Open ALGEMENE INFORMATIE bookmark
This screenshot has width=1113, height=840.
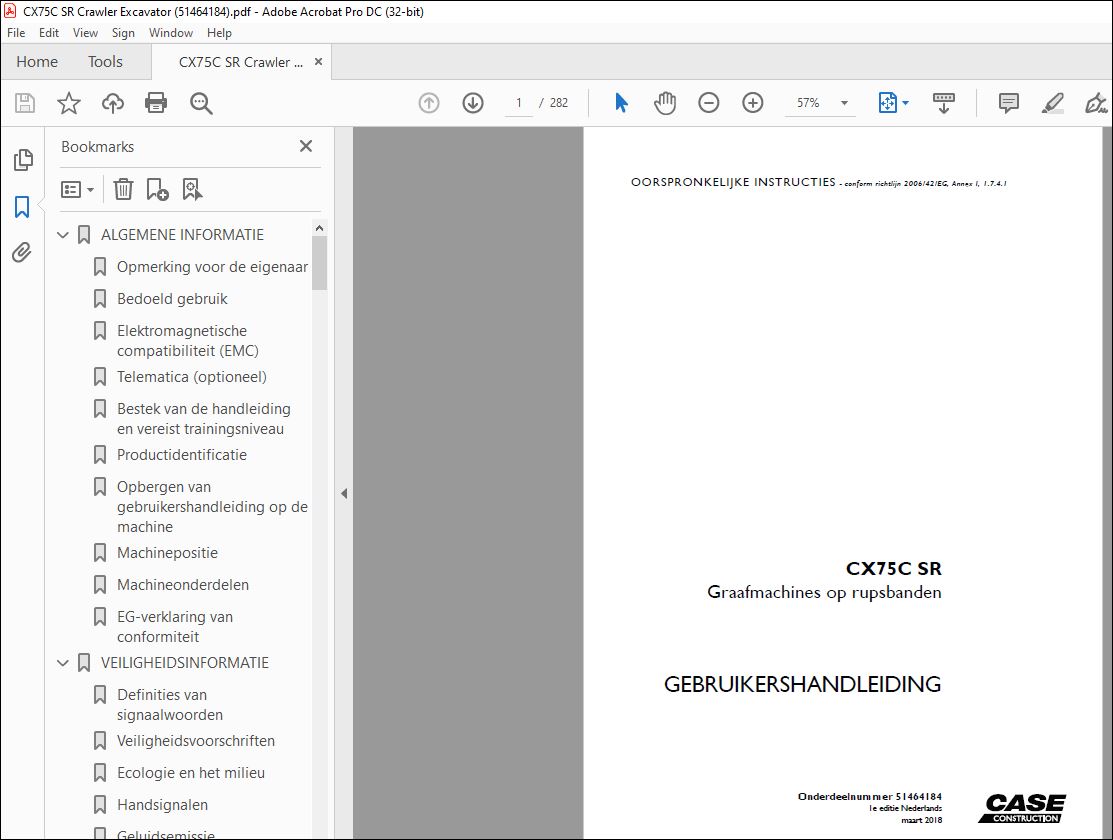click(x=182, y=235)
